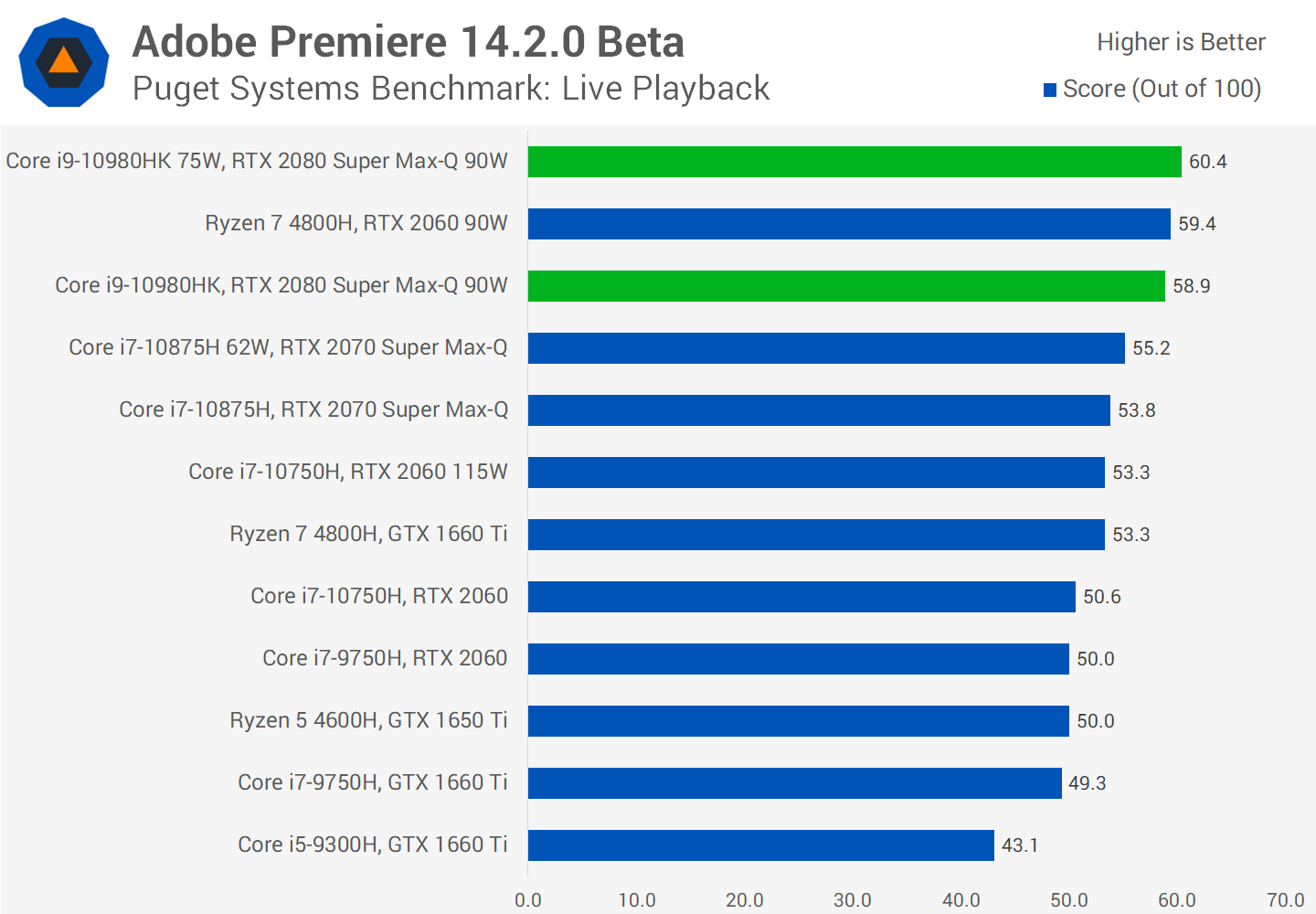Click the green 60.4 score bar

(854, 162)
